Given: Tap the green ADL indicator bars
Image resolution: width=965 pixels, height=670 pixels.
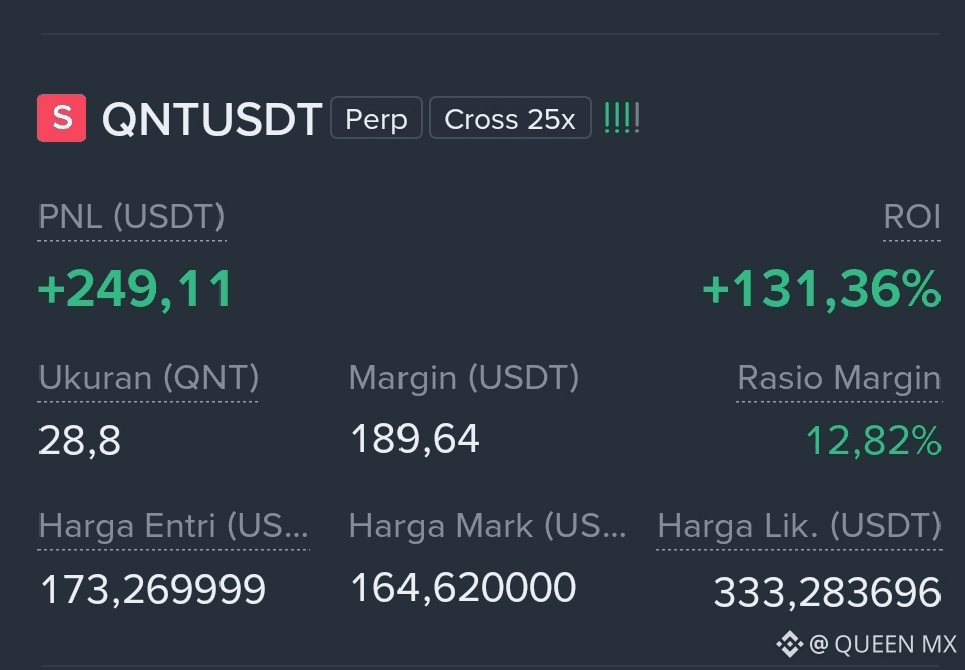Looking at the screenshot, I should coord(622,118).
